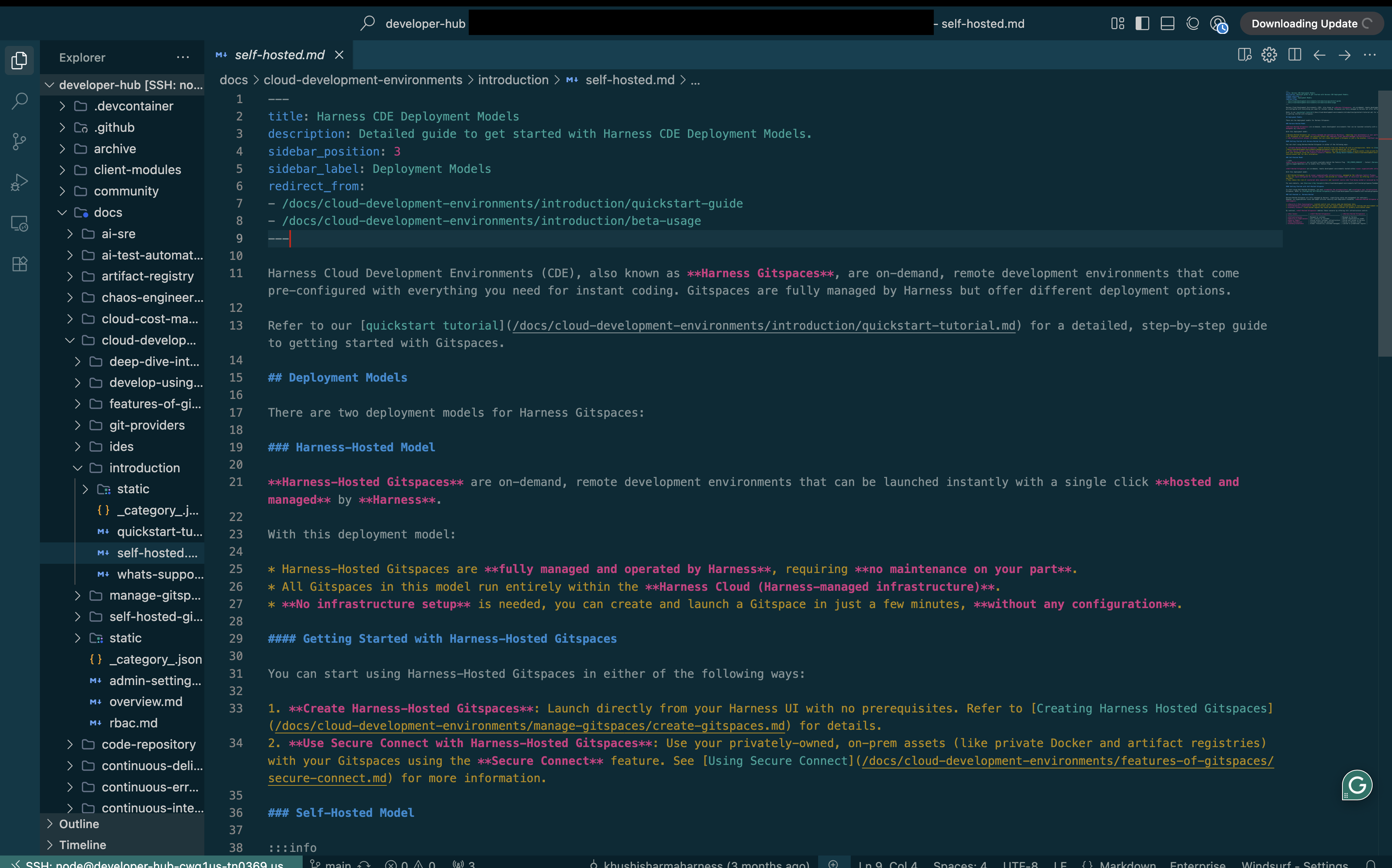
Task: Split the editor to the right
Action: click(1294, 55)
